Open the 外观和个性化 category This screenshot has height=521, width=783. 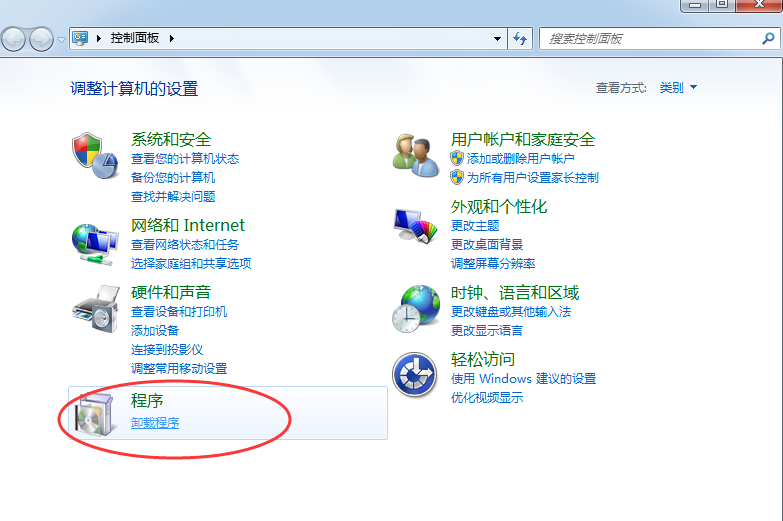[499, 206]
